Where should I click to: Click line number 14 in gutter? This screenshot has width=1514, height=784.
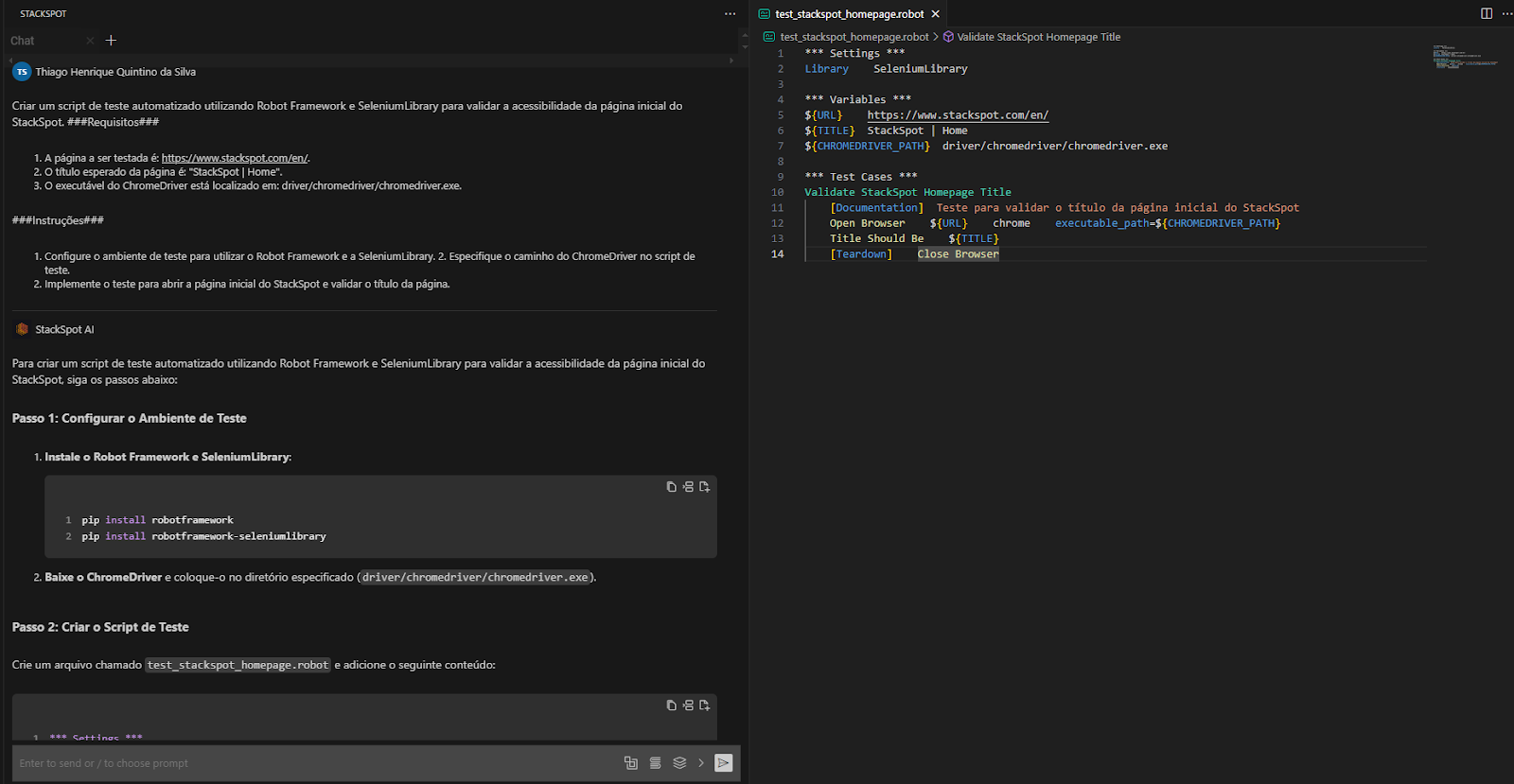tap(777, 254)
